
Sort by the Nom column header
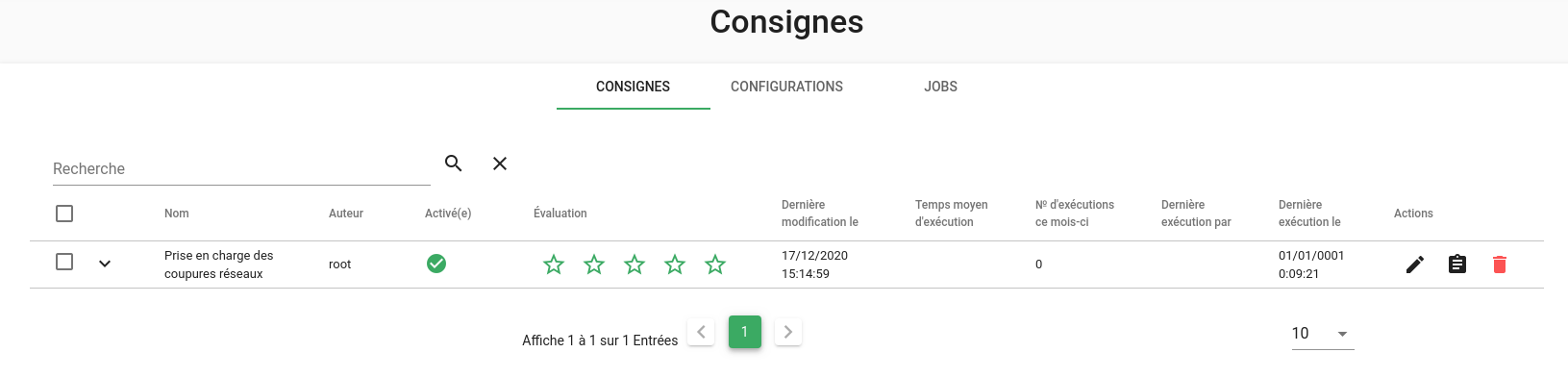tap(177, 214)
